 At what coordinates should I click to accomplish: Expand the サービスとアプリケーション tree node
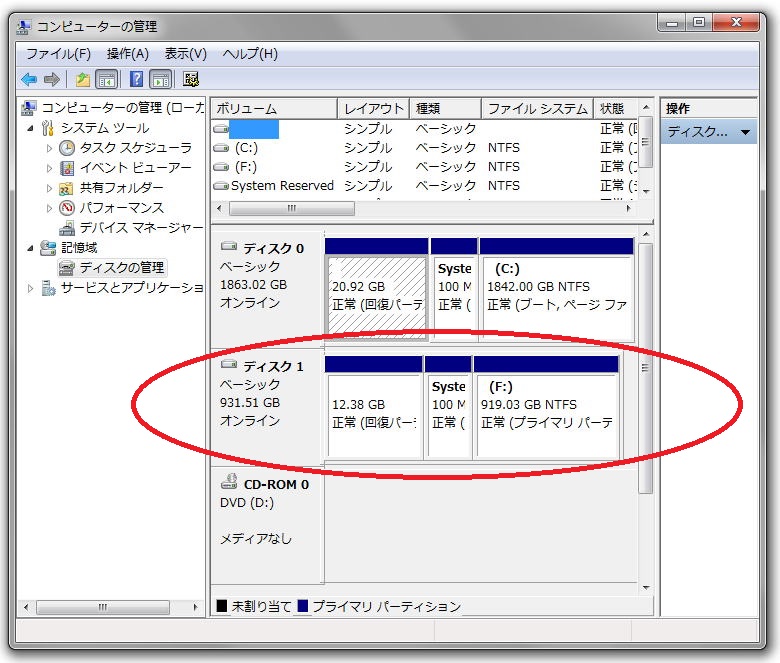[x=30, y=288]
